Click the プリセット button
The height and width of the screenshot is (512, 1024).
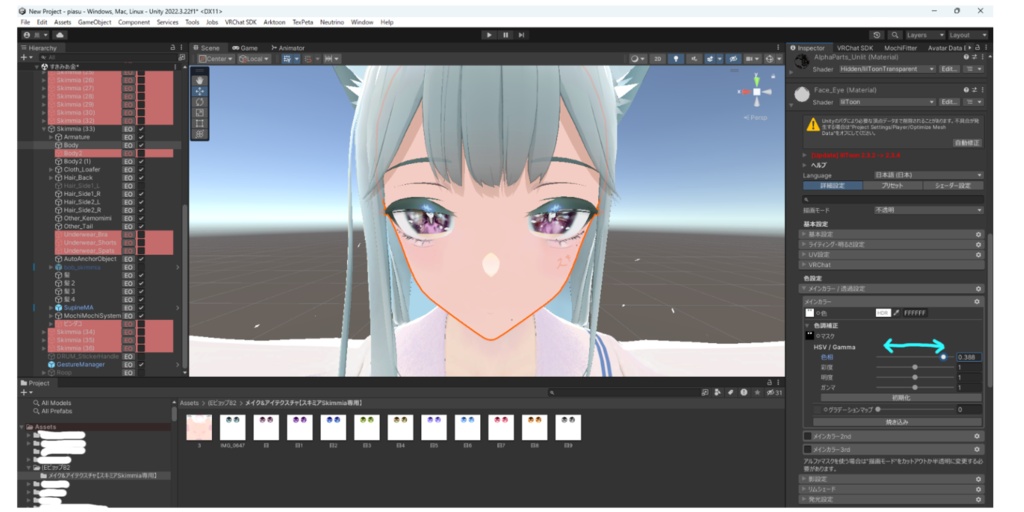[892, 186]
